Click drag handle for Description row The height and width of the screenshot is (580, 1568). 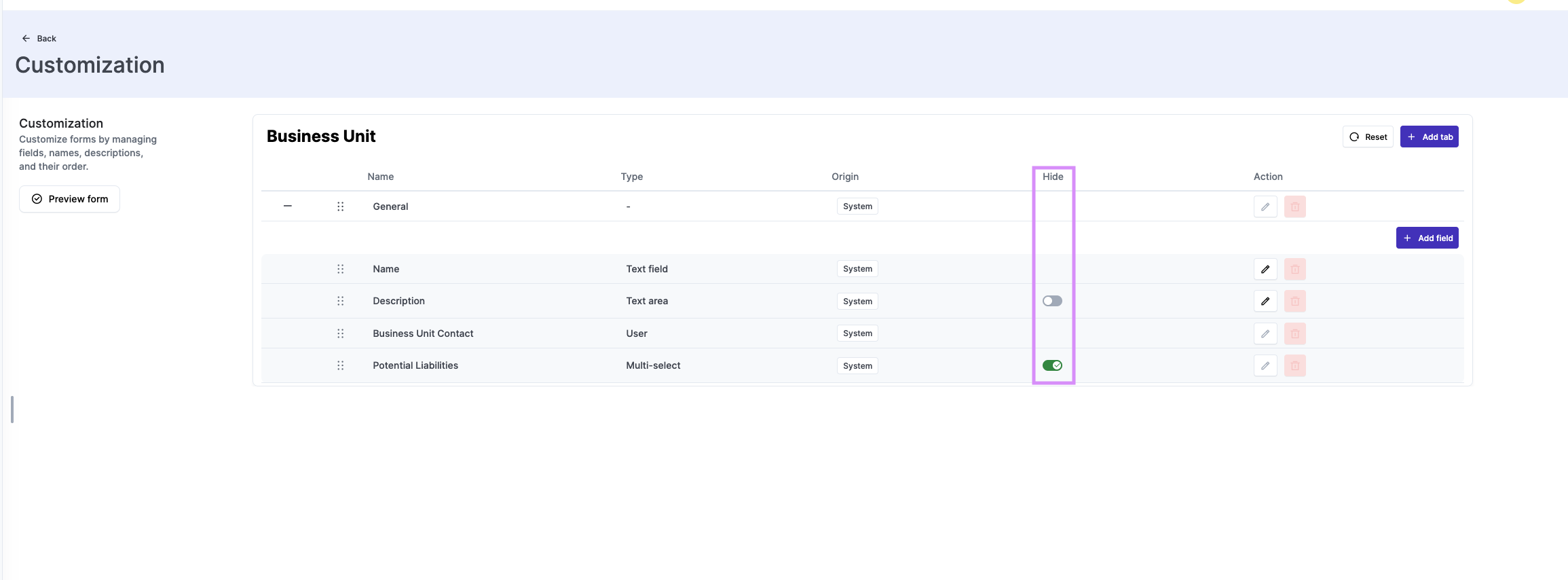[x=341, y=301]
